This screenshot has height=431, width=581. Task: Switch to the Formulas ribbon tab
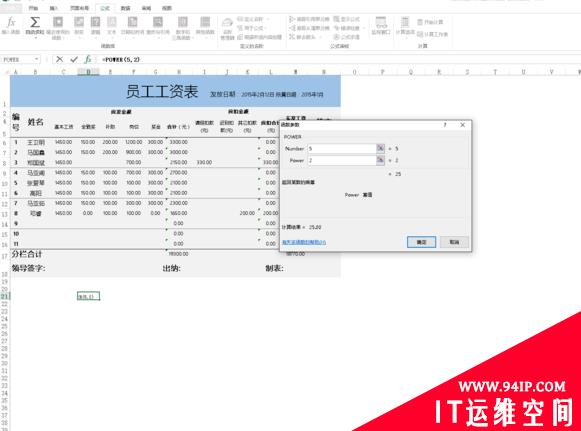coord(104,8)
